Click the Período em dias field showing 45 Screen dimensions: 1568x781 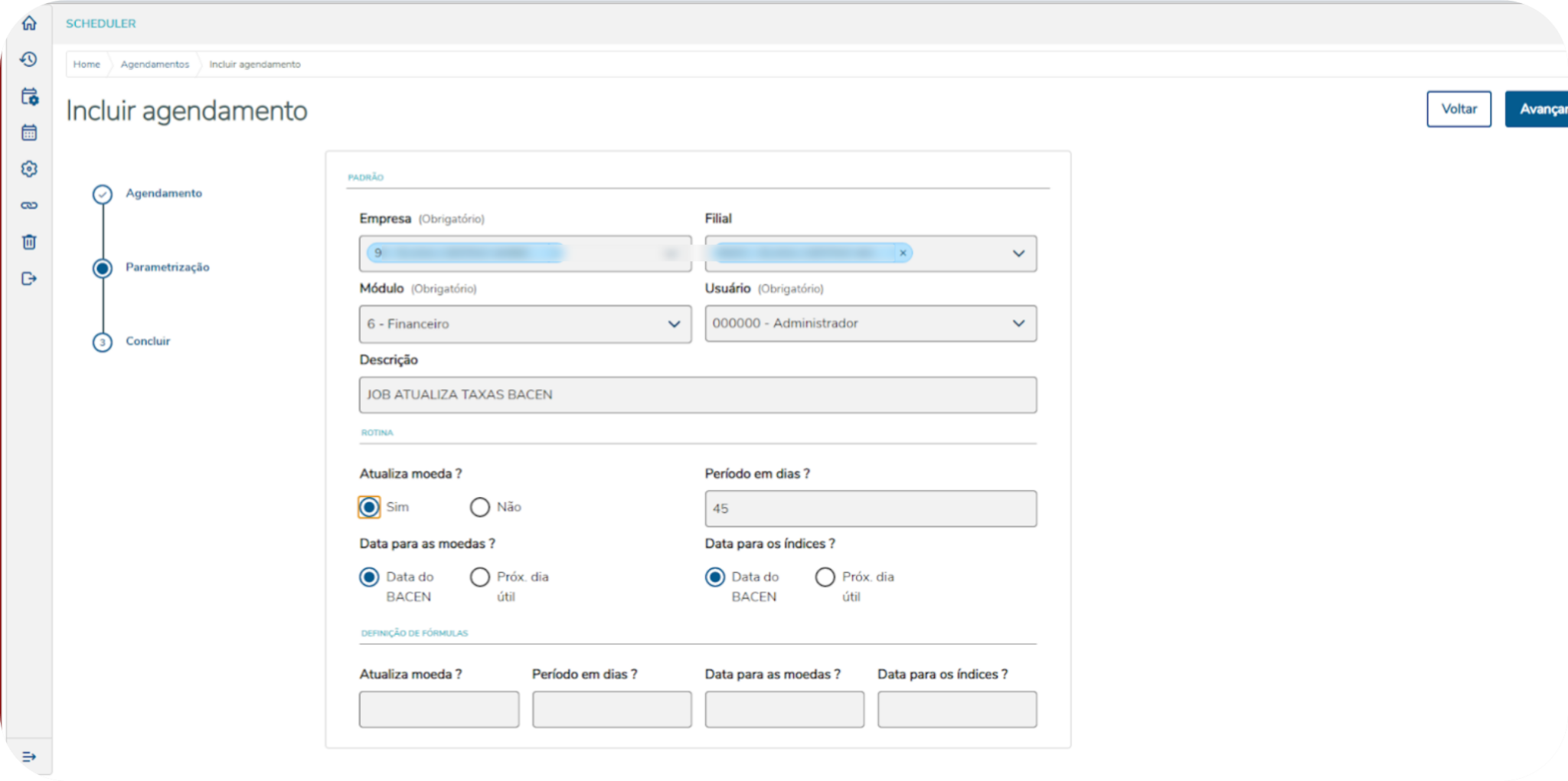point(871,508)
